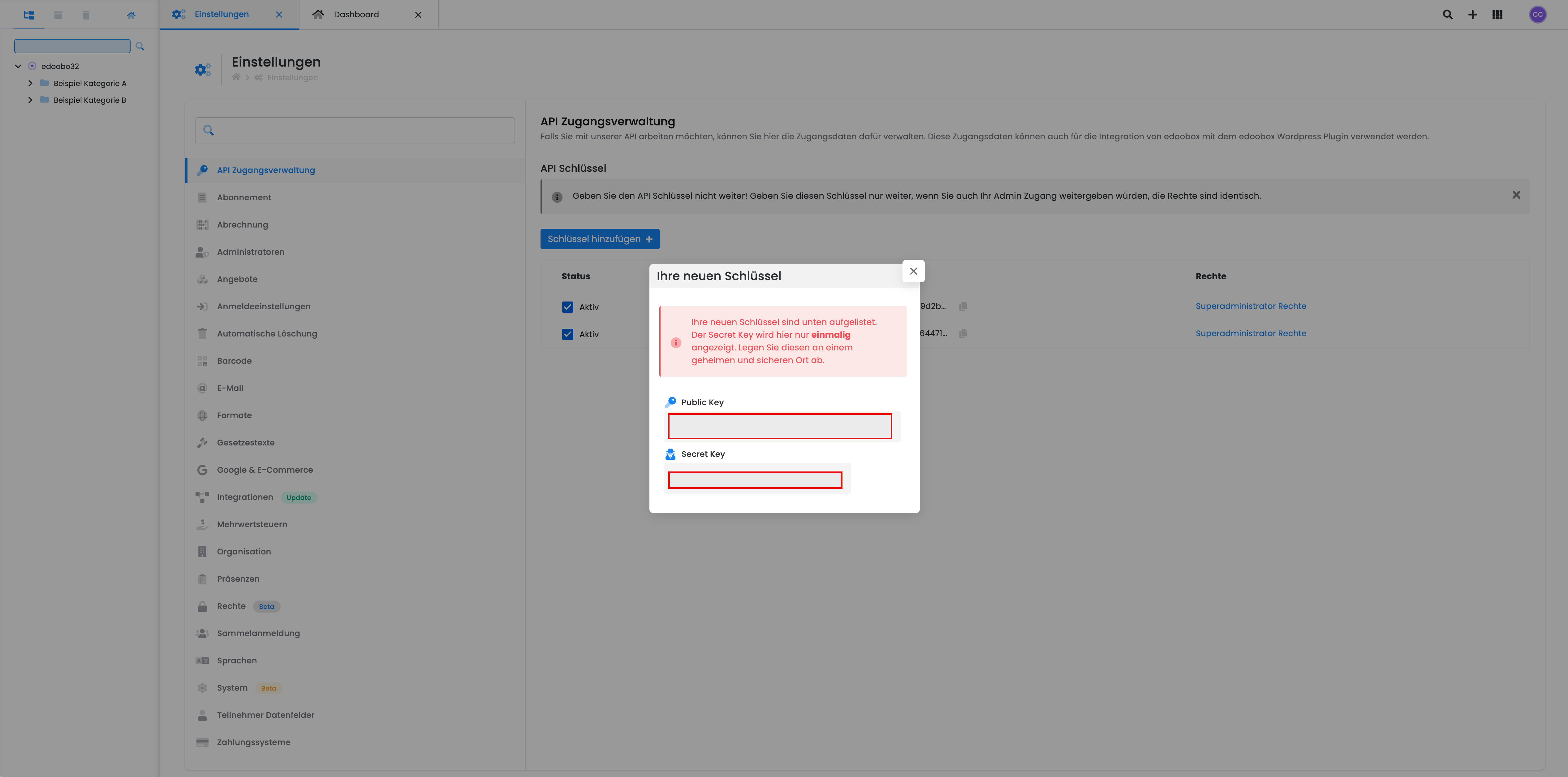Click the archive box icon in sidebar toolbar

[x=58, y=15]
